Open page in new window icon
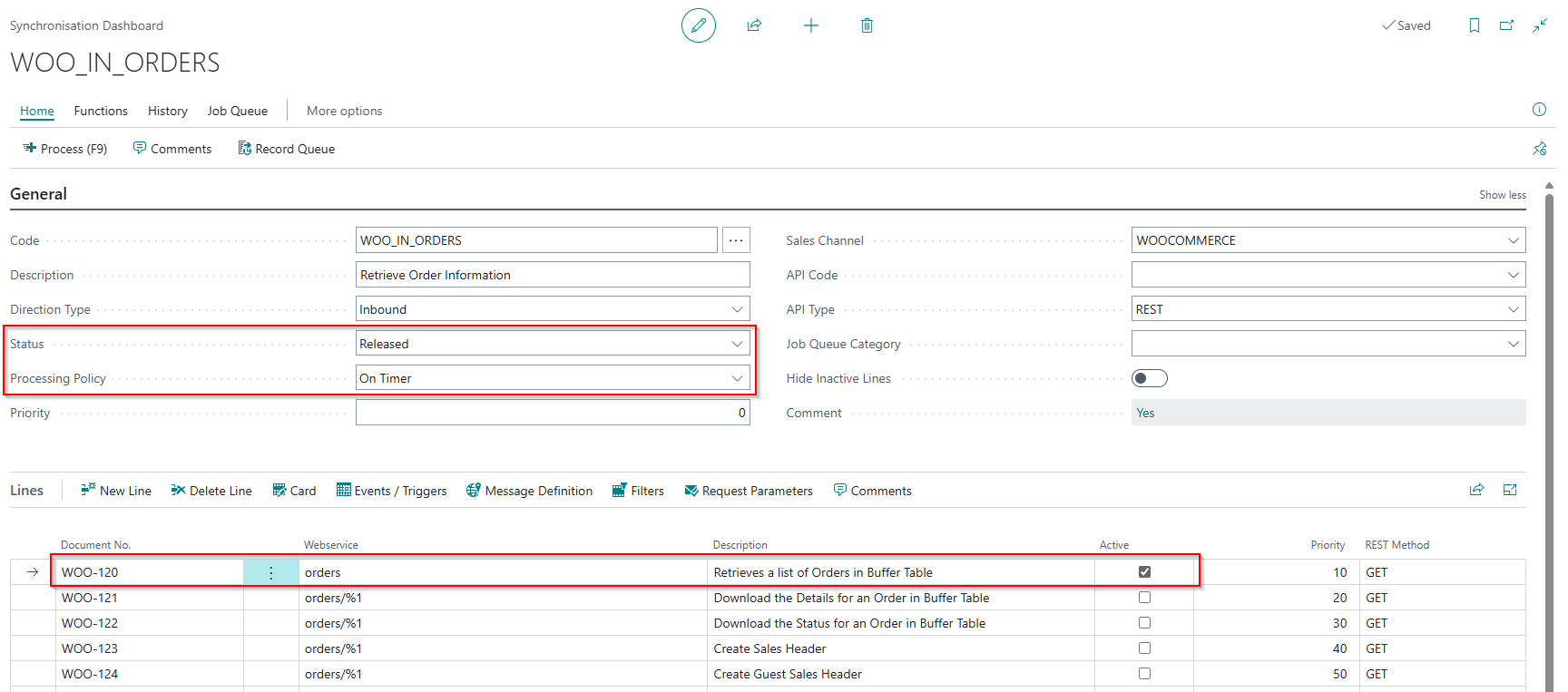 click(x=1506, y=25)
